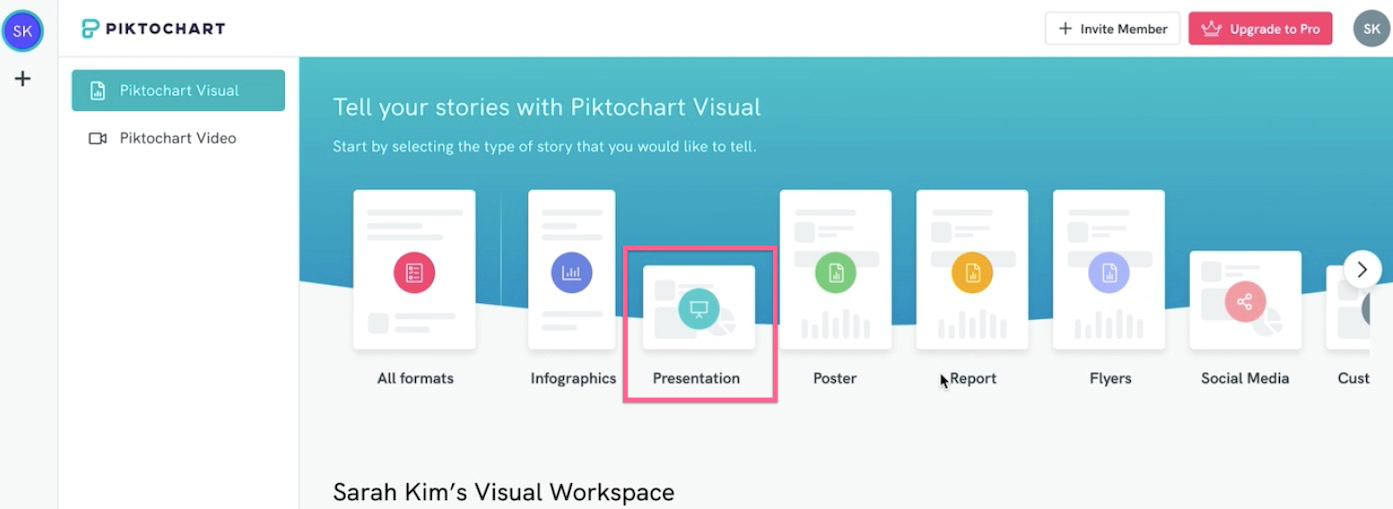The height and width of the screenshot is (509, 1393).
Task: Click the Piktochart Visual document icon
Action: pos(97,91)
